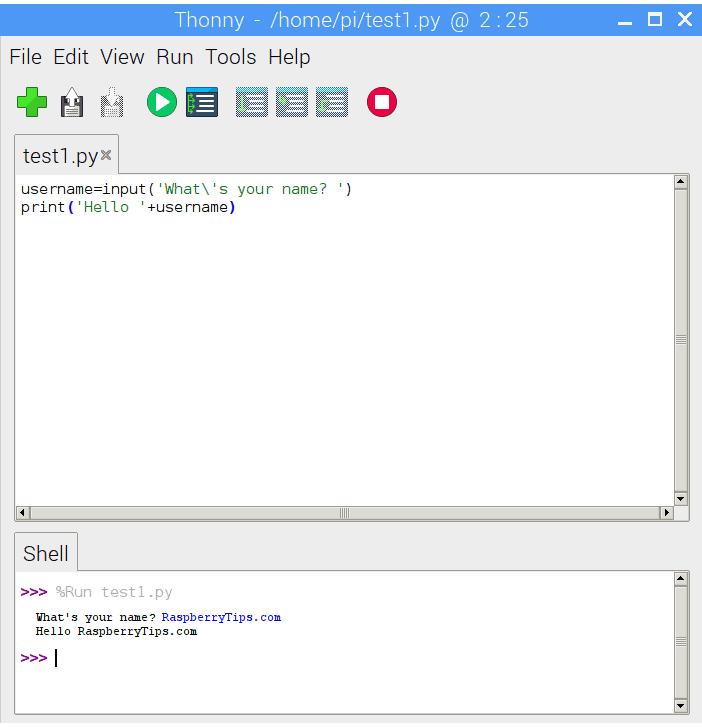Open the Run menu
702x727 pixels.
(x=174, y=57)
